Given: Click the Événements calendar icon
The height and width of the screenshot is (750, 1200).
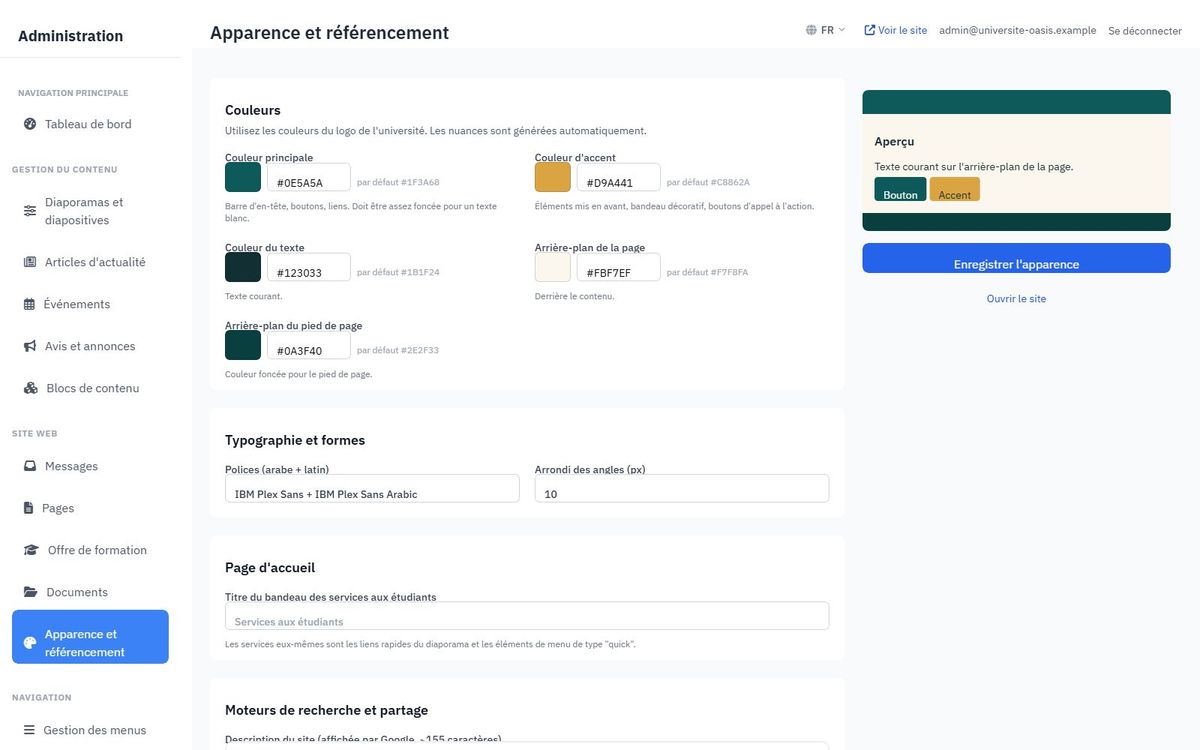Looking at the screenshot, I should tap(29, 304).
